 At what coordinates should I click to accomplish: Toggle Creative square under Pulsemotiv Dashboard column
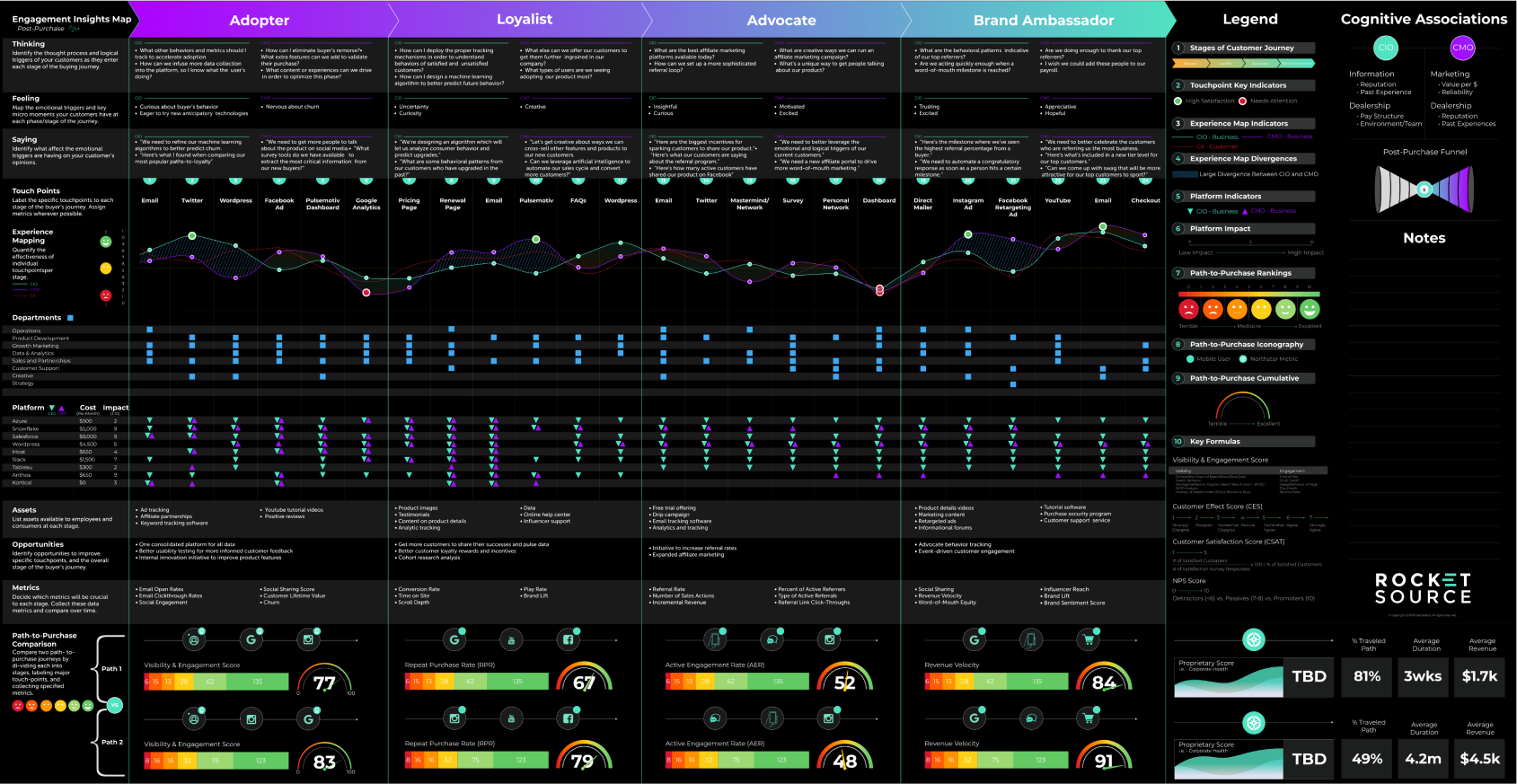pyautogui.click(x=322, y=376)
